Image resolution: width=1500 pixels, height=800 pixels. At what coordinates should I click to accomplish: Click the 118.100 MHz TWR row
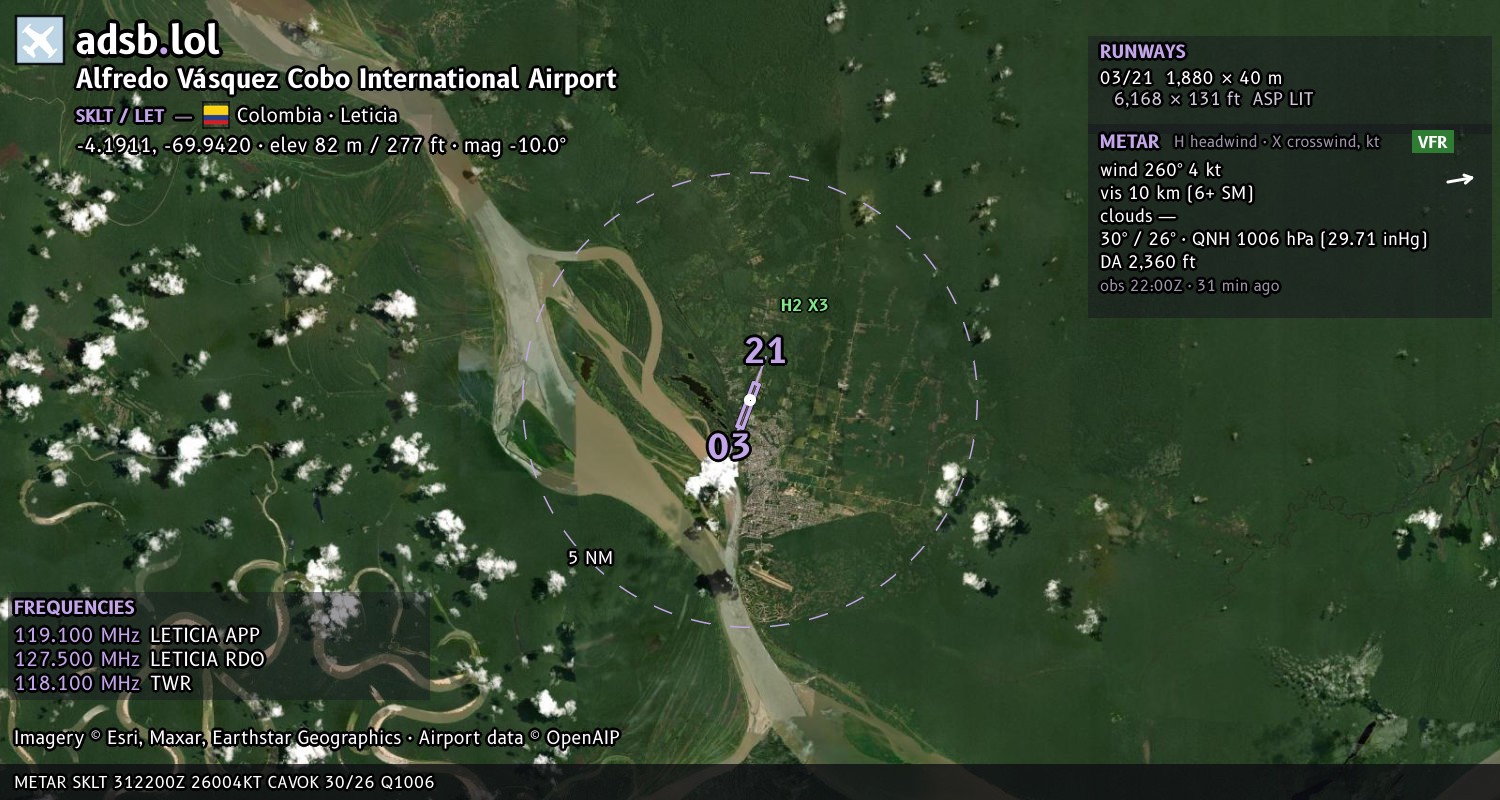[x=103, y=683]
